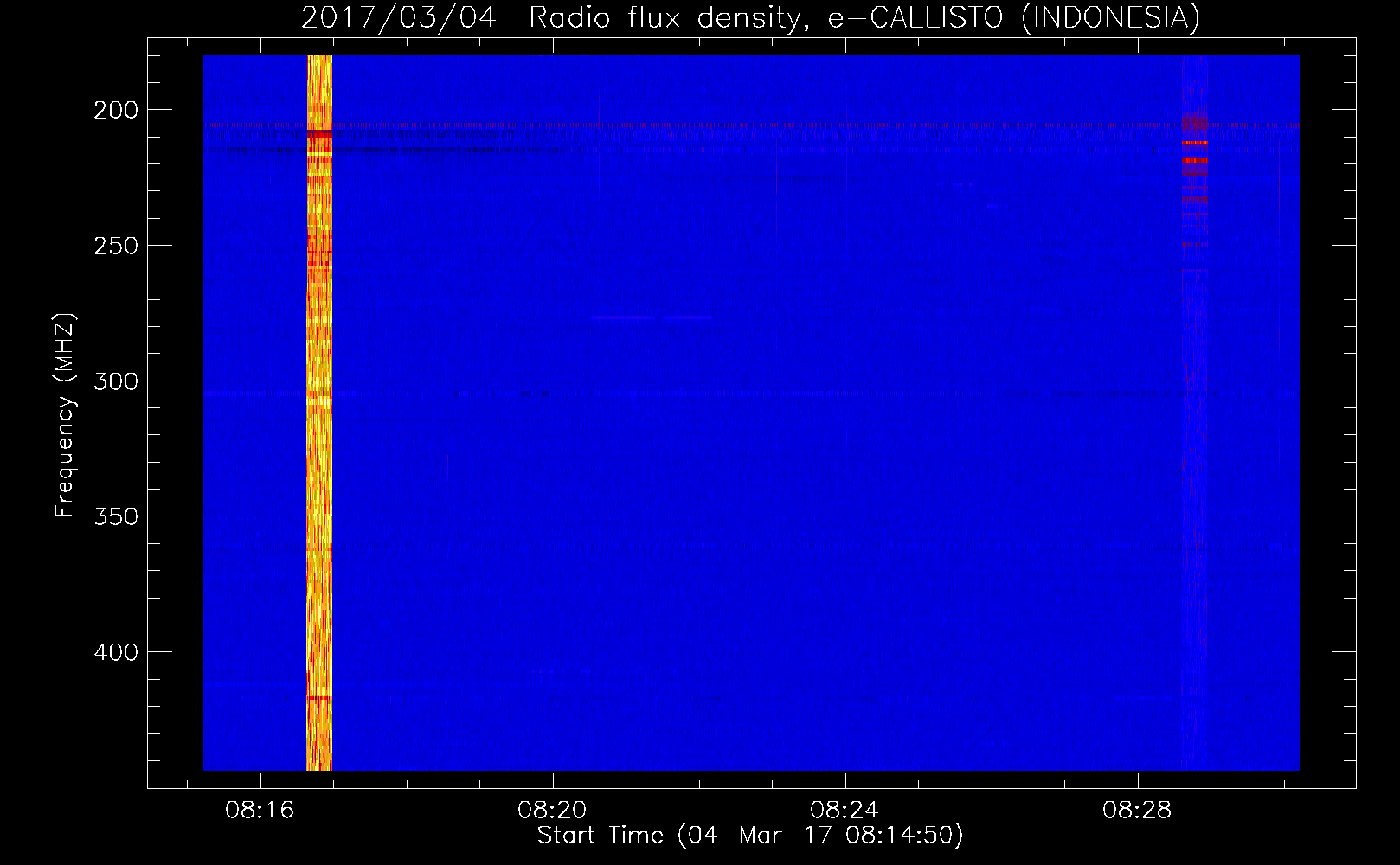Click the 400 frequency tick label

pyautogui.click(x=116, y=652)
